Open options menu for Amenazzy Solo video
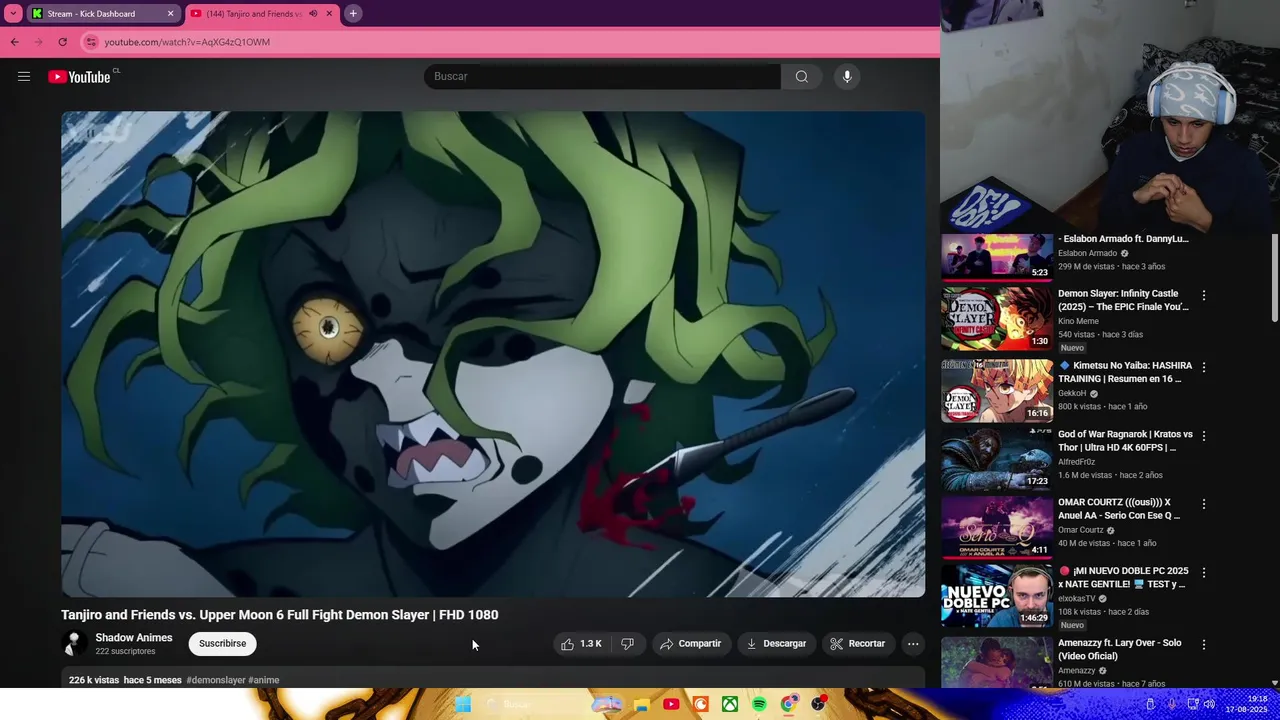Image resolution: width=1280 pixels, height=720 pixels. pos(1204,645)
